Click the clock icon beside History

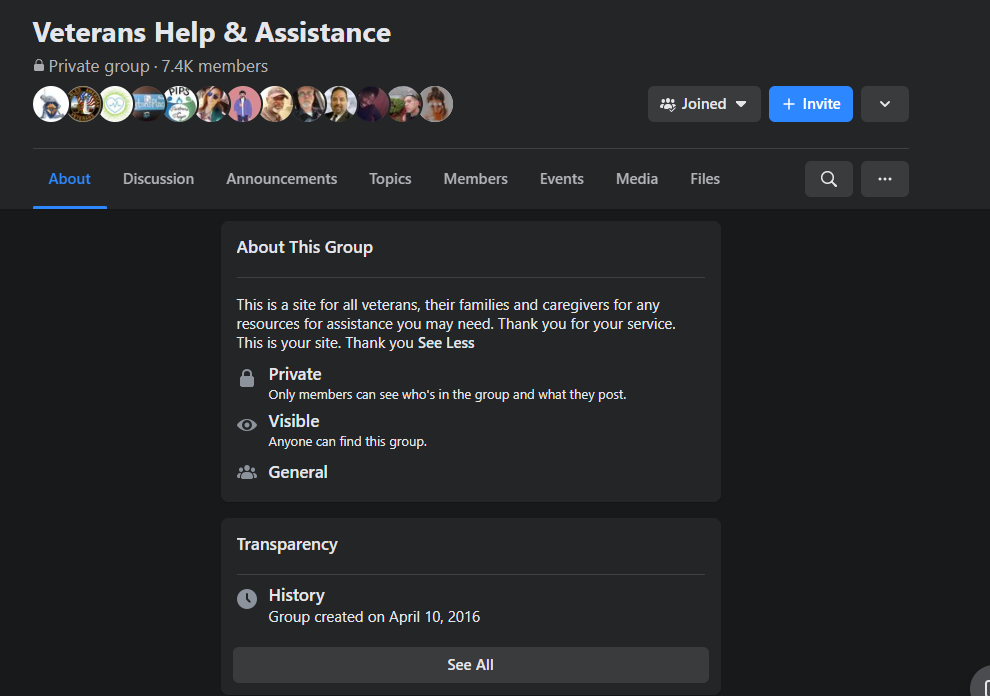pos(247,599)
